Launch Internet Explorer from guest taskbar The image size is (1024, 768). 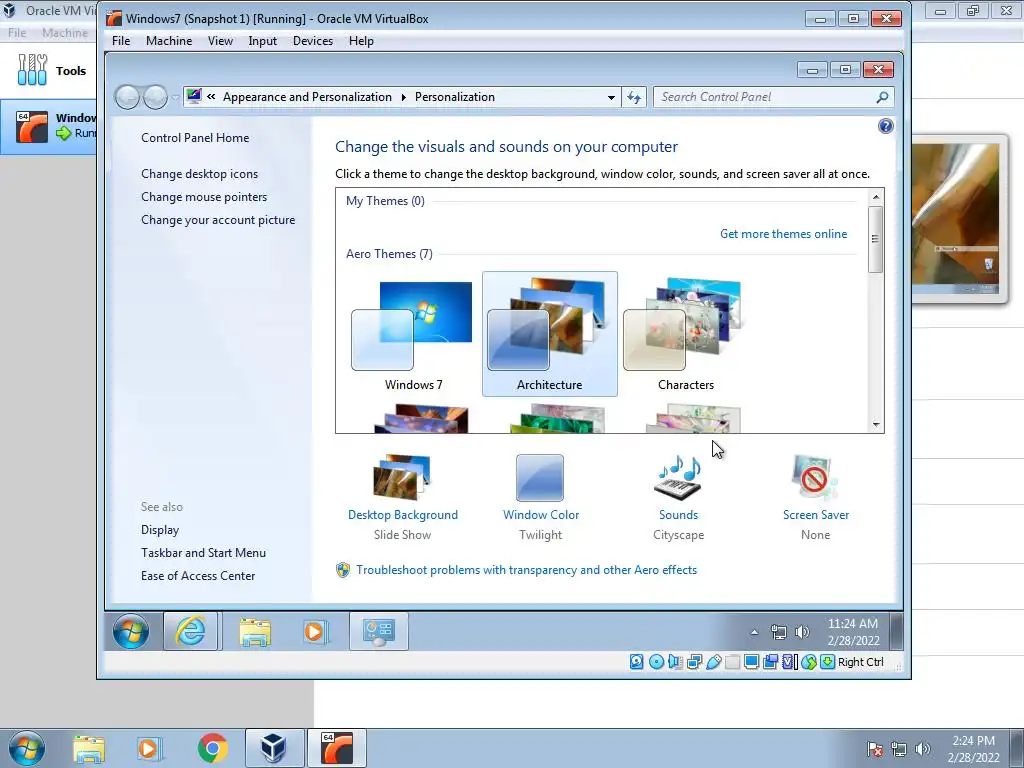tap(190, 631)
